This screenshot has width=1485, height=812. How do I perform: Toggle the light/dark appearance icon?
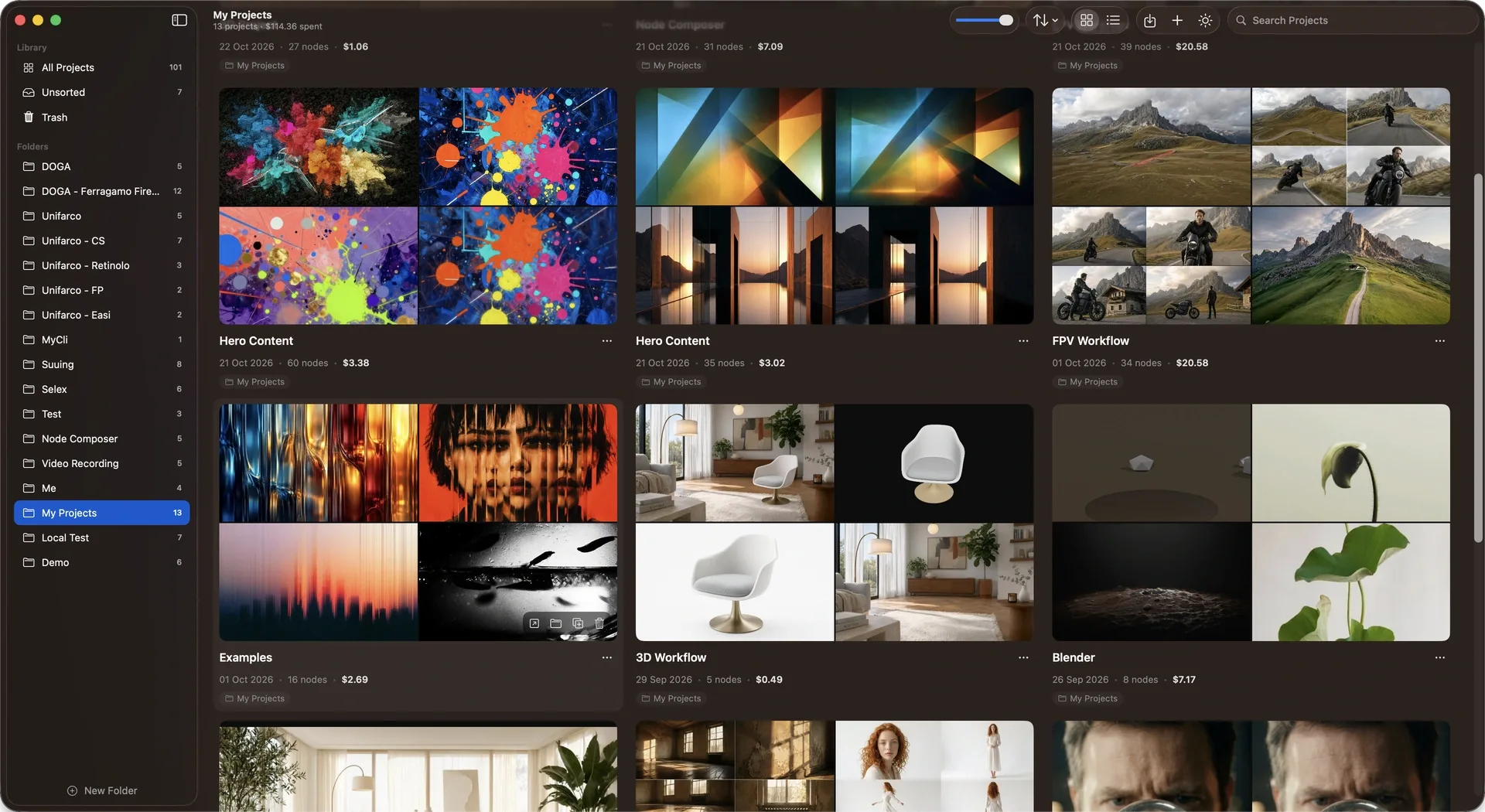[1205, 20]
